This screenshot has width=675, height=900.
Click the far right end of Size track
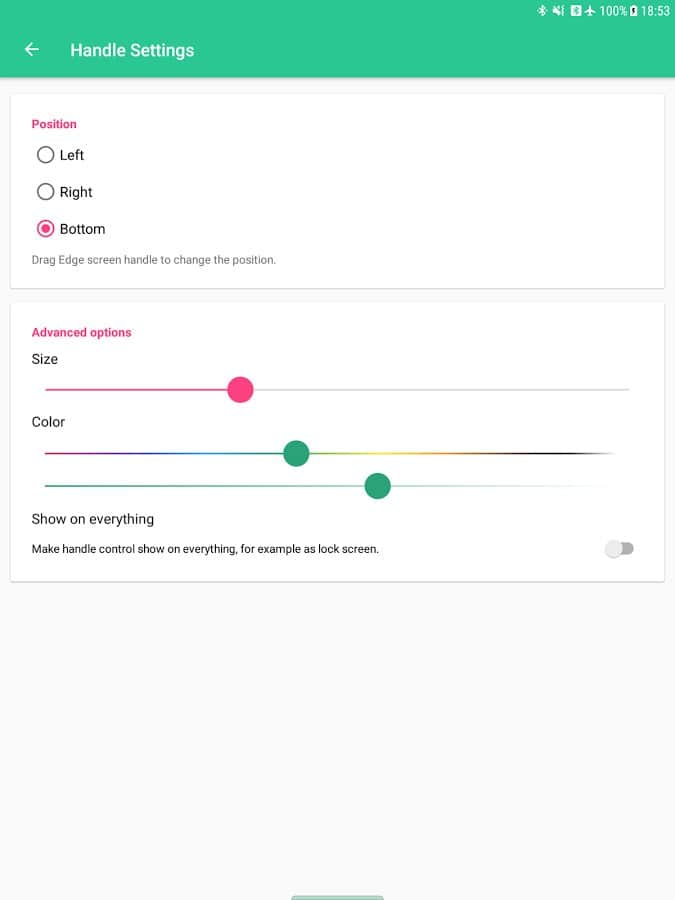[626, 390]
